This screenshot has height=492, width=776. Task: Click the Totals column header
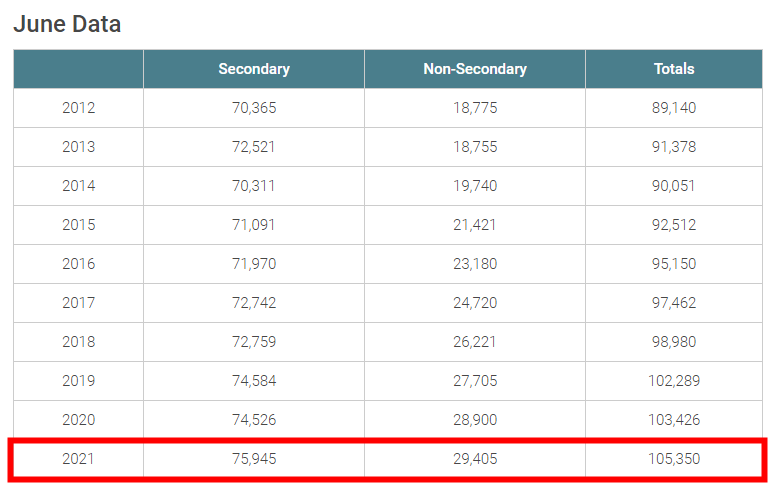674,69
